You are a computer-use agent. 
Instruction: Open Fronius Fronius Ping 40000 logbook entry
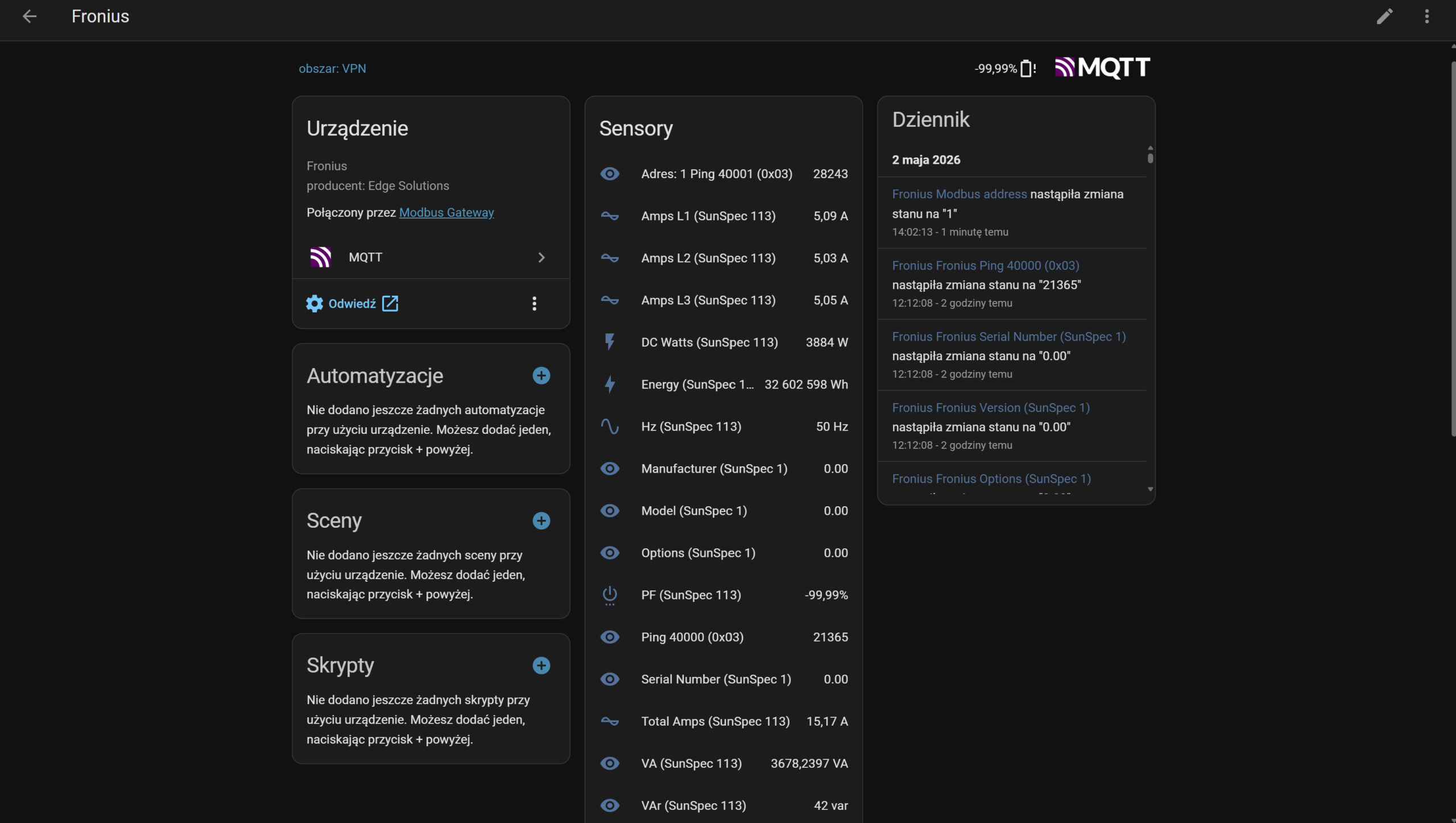pyautogui.click(x=985, y=266)
